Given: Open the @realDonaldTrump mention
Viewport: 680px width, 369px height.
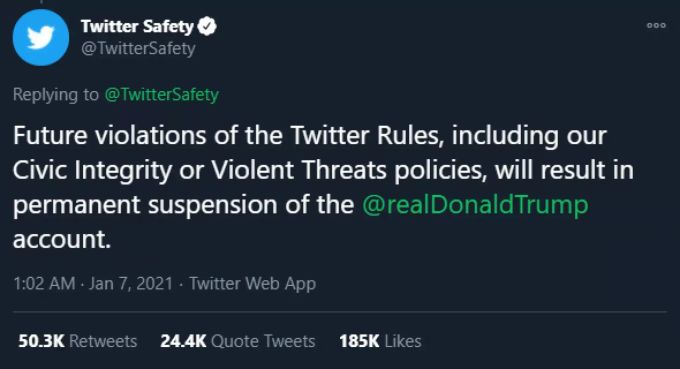Looking at the screenshot, I should [x=475, y=205].
